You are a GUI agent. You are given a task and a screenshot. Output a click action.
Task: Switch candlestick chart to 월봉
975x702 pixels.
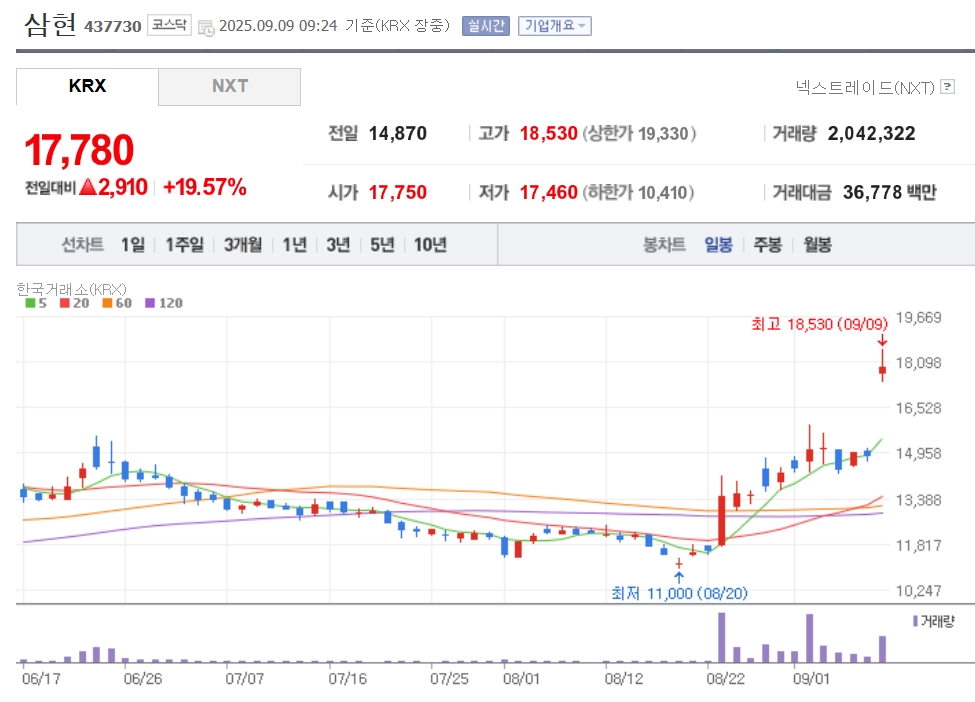click(x=817, y=244)
